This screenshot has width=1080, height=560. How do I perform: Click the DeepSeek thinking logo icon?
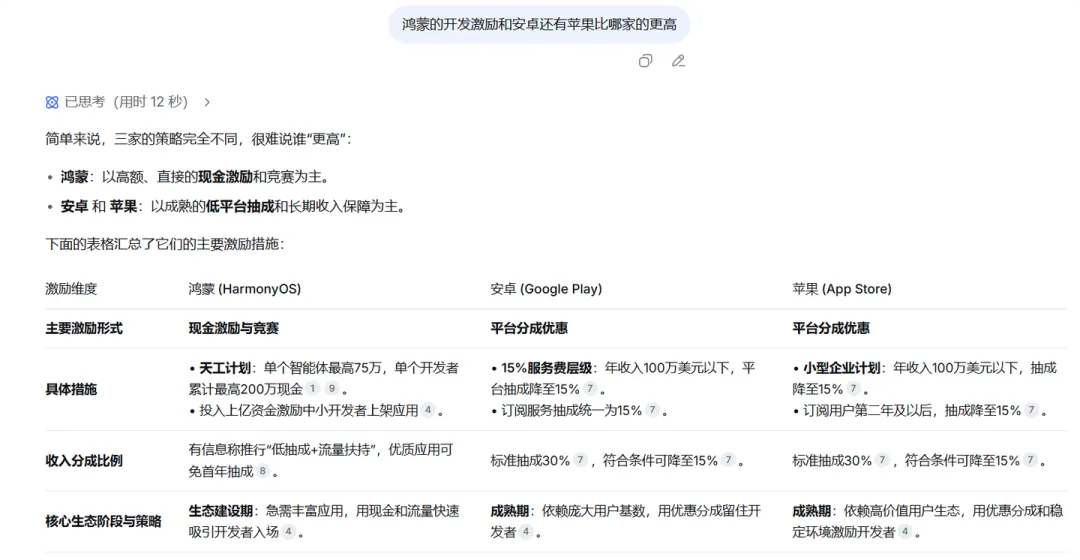pyautogui.click(x=52, y=103)
